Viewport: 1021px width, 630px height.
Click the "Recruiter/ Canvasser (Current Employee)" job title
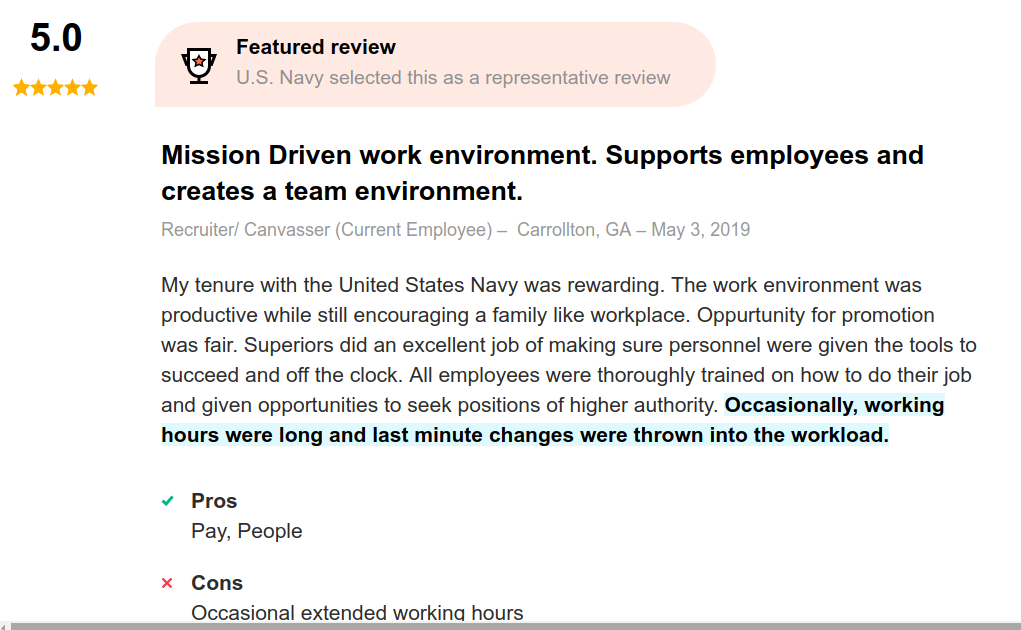tap(327, 230)
